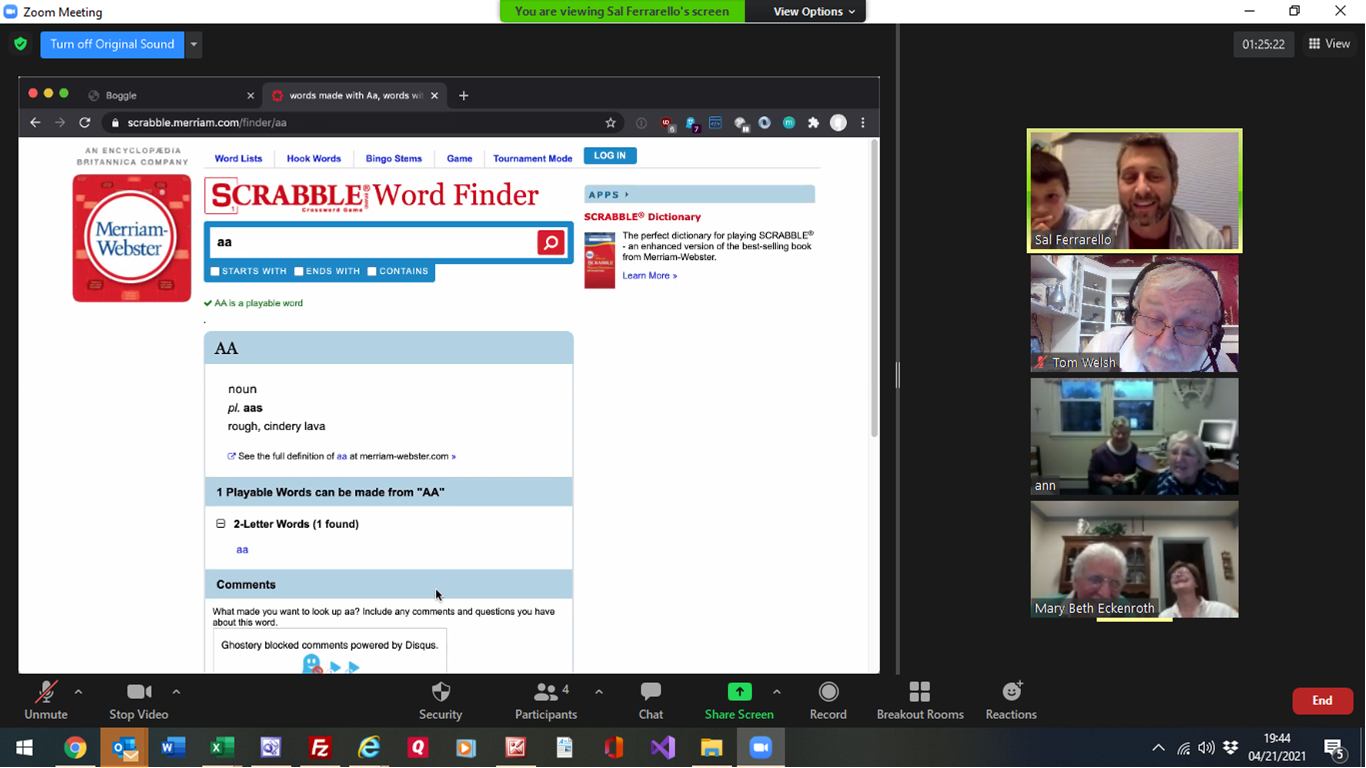Open the Windows notification center
This screenshot has width=1366, height=768.
1334,748
